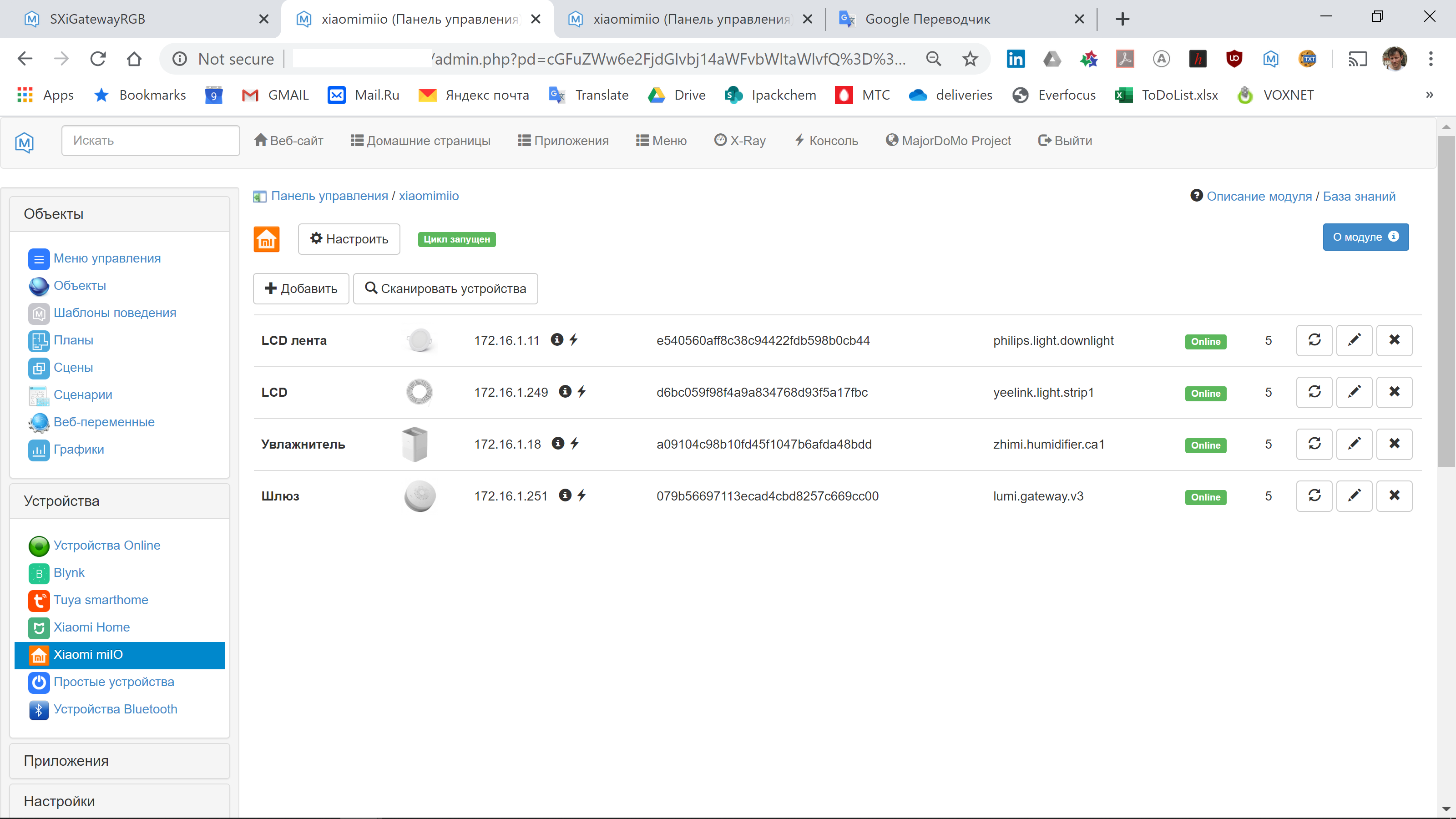
Task: Toggle Online status of zhimi.humidifier.ca1
Action: 1206,445
